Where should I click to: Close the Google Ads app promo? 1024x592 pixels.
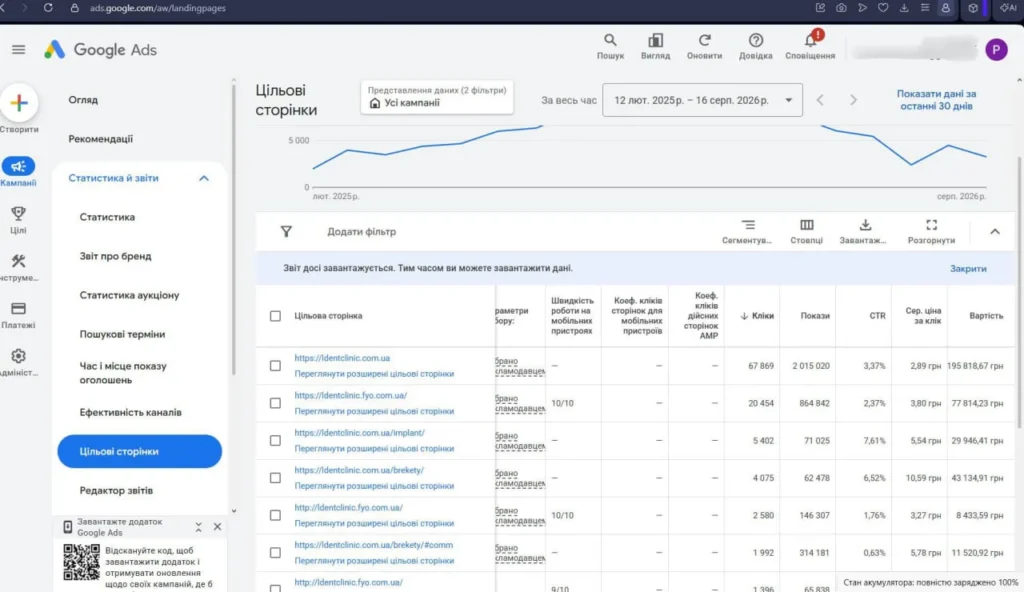click(217, 527)
